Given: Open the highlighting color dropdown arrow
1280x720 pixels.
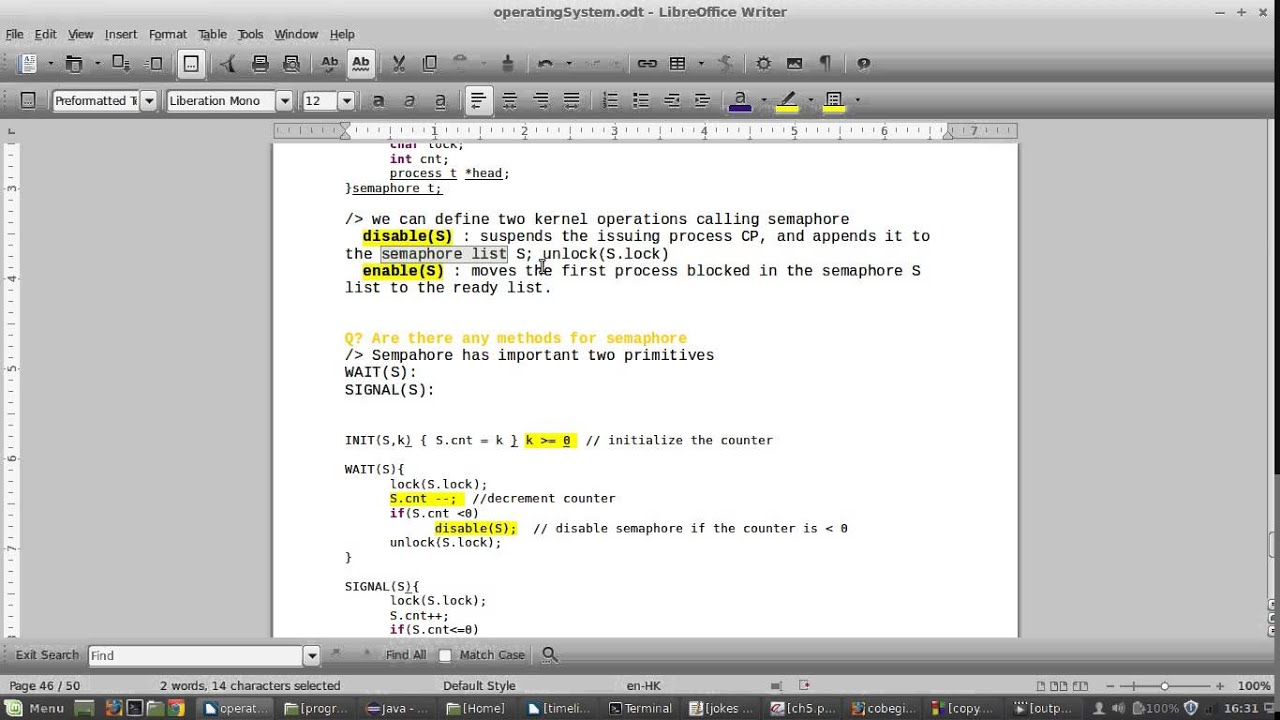Looking at the screenshot, I should 810,100.
